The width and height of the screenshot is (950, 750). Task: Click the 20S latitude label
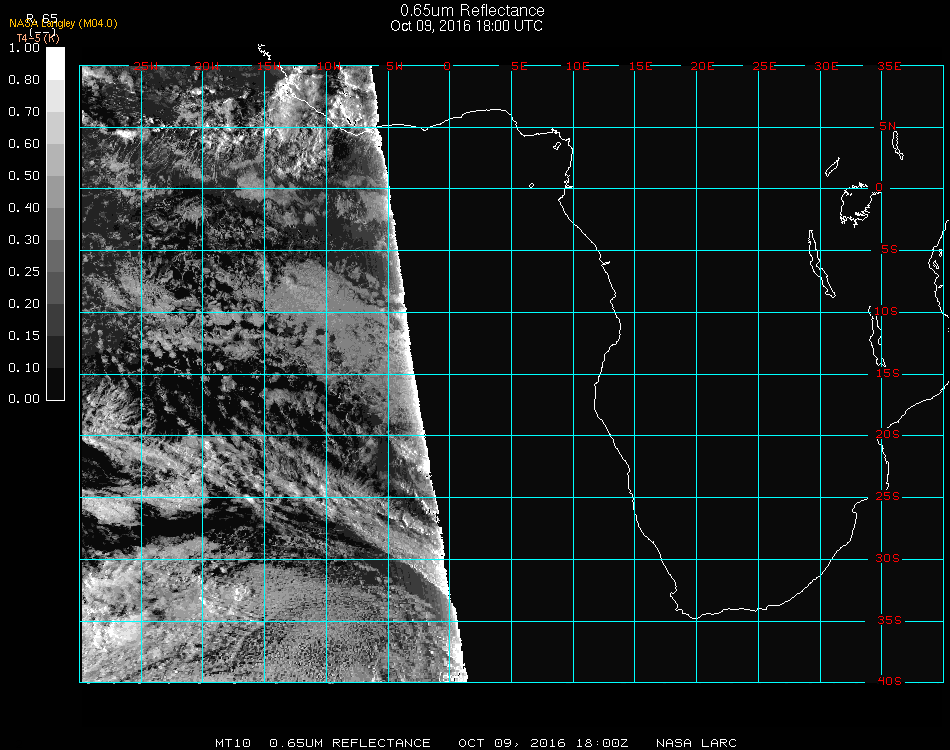[x=888, y=435]
